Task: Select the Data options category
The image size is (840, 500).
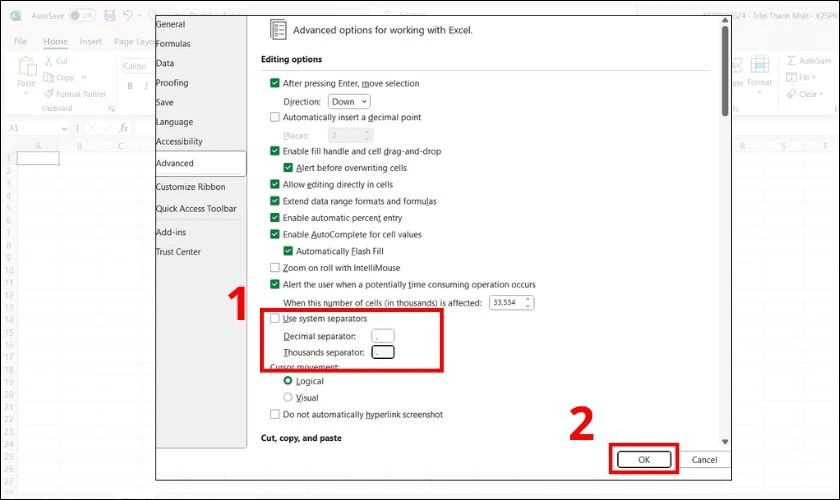Action: [x=164, y=63]
